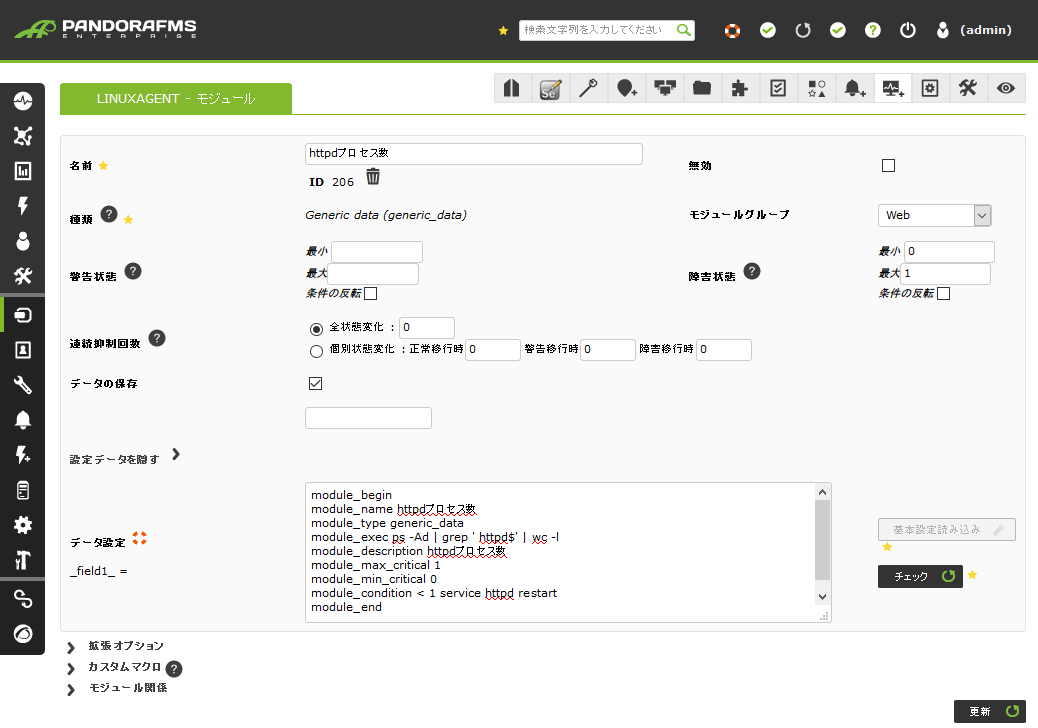Open the folder collections agent tab
The width and height of the screenshot is (1038, 728).
(x=702, y=88)
